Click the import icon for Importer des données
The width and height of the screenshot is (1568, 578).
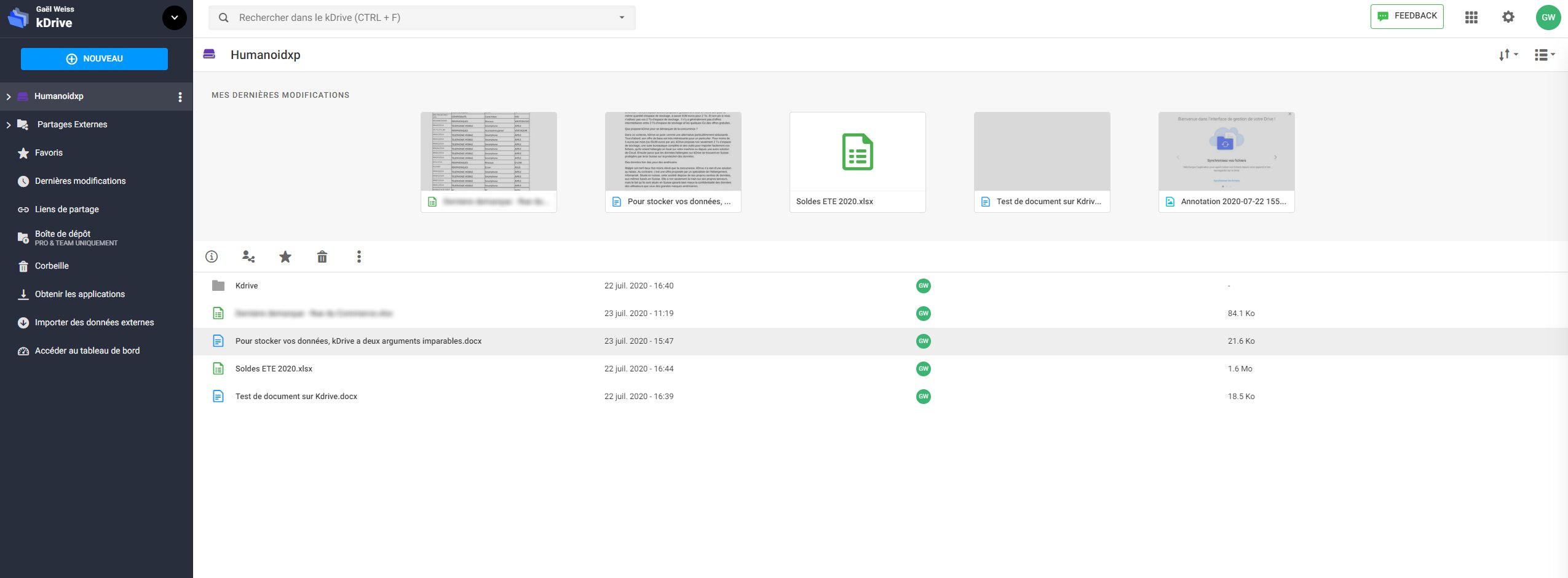point(23,323)
